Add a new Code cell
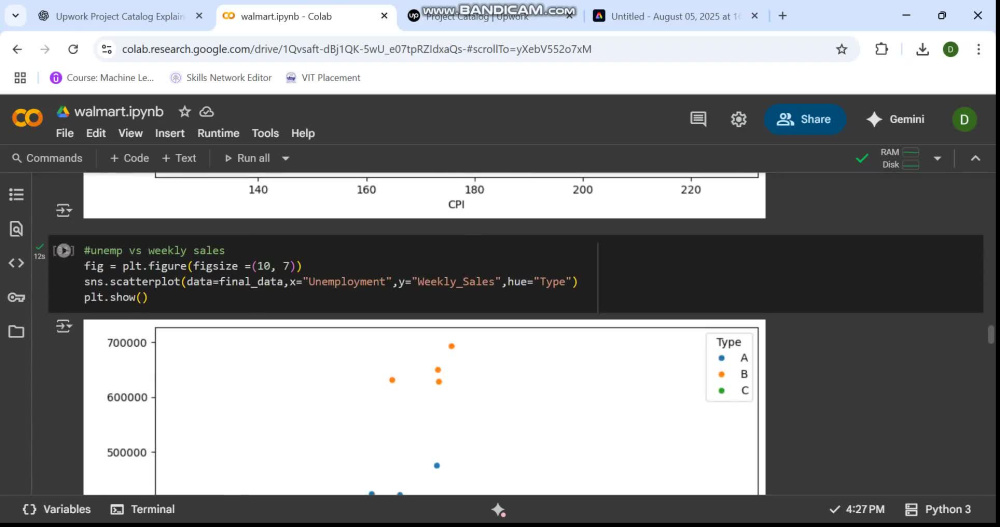The width and height of the screenshot is (1000, 527). [x=129, y=158]
